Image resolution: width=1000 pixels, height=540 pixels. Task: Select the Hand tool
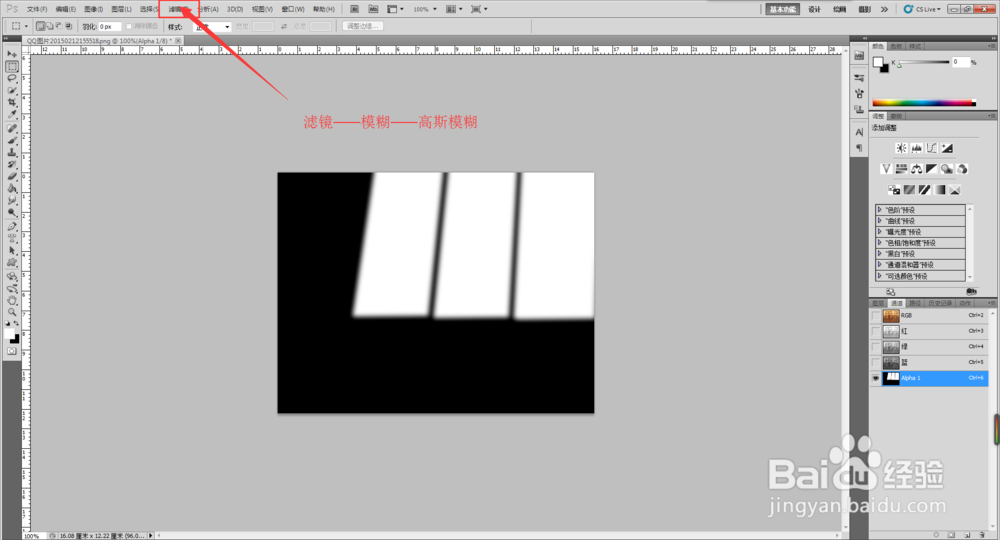tap(12, 300)
